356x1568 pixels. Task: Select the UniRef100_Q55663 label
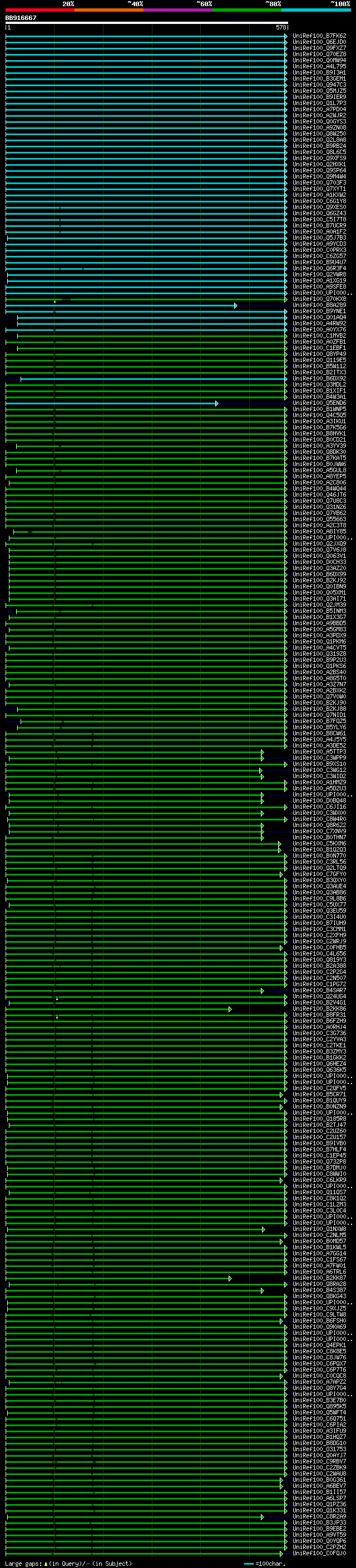319,519
